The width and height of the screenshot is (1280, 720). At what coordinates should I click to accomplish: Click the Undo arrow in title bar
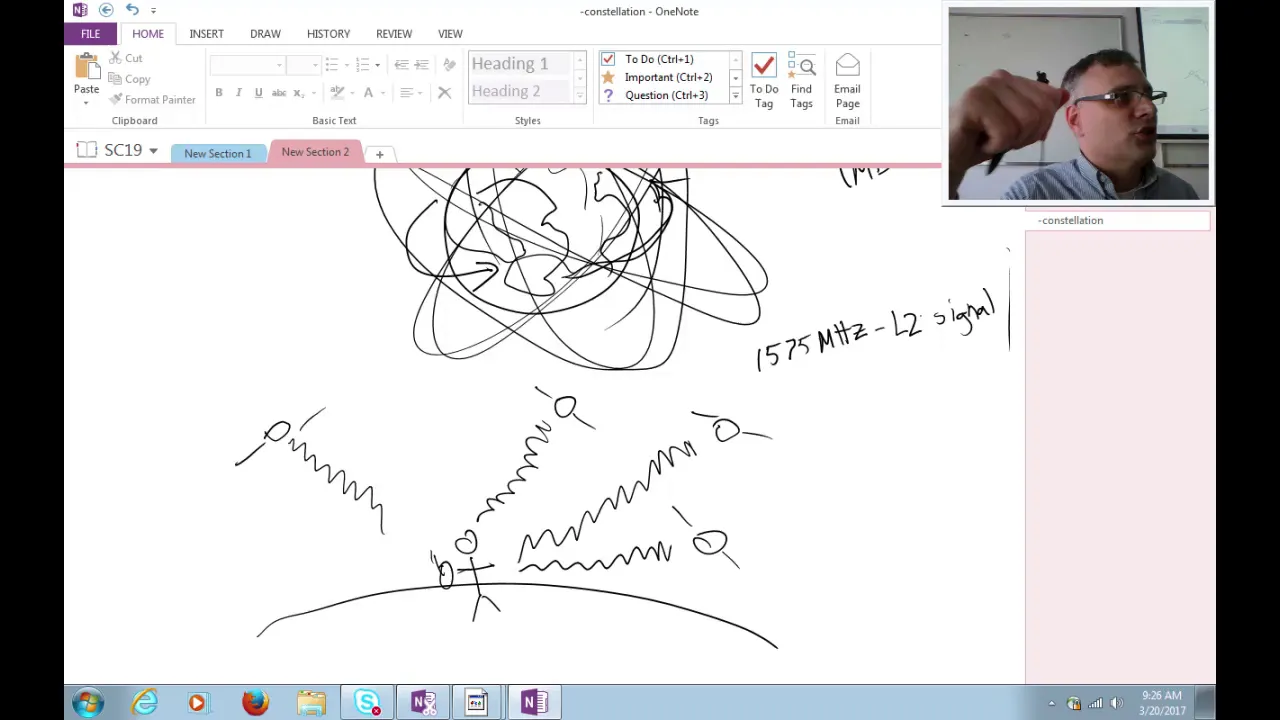coord(132,10)
